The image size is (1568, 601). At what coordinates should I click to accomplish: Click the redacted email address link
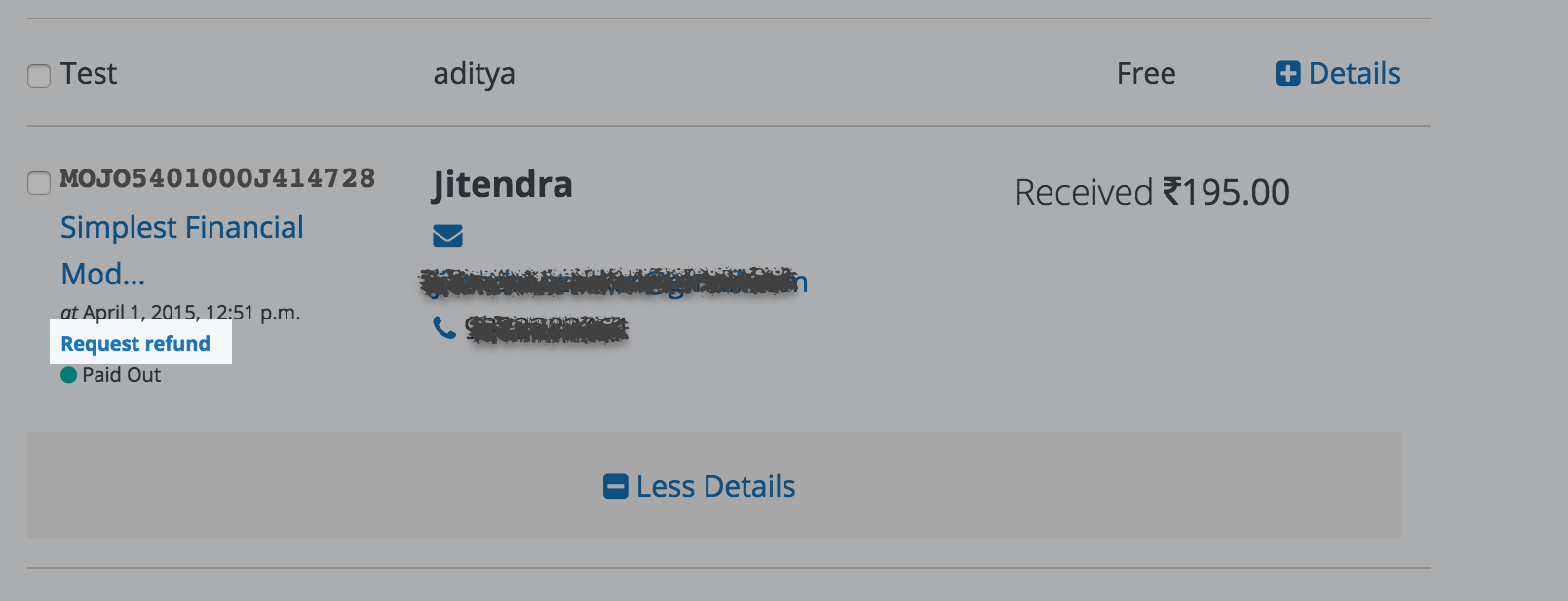tap(614, 282)
